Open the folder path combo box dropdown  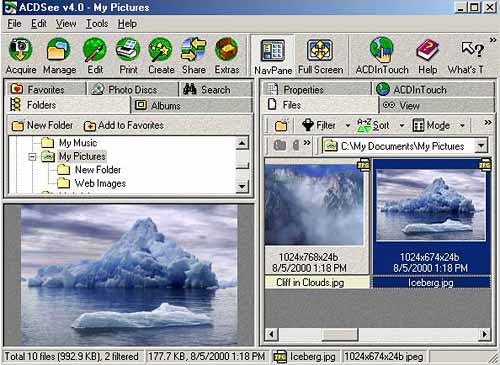(481, 146)
